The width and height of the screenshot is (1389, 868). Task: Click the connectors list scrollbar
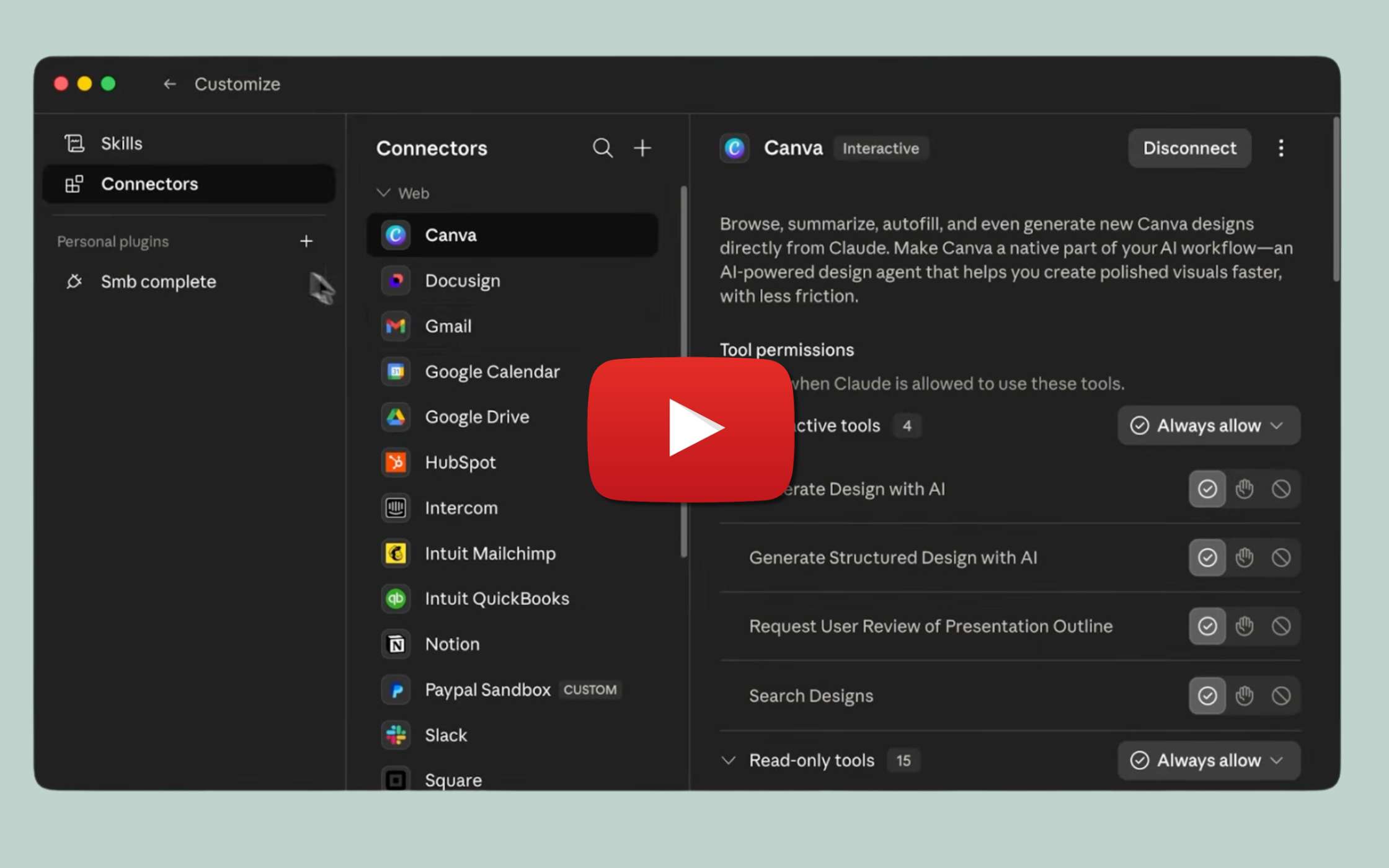(x=683, y=372)
